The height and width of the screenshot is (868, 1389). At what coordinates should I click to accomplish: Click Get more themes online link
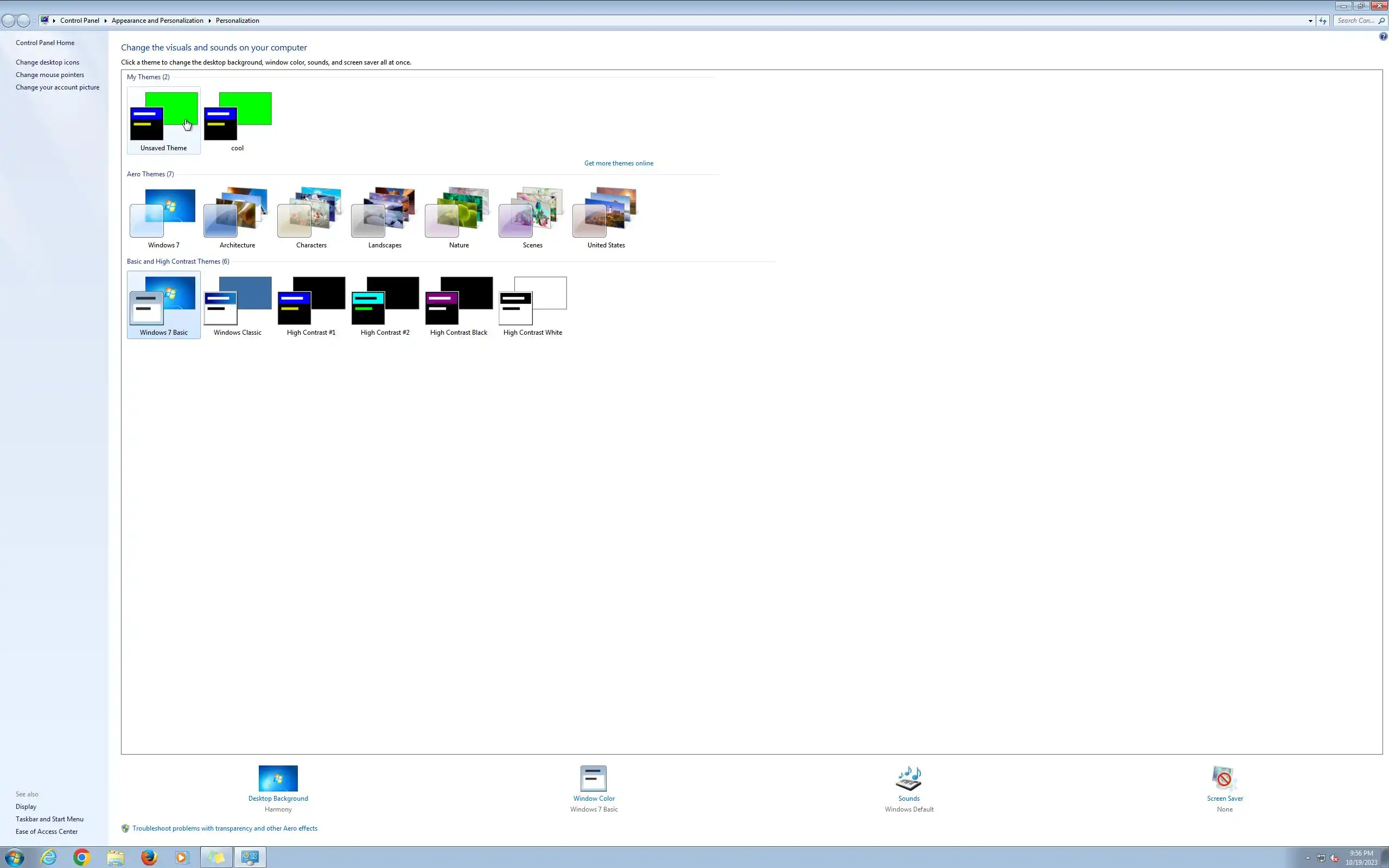[x=618, y=163]
